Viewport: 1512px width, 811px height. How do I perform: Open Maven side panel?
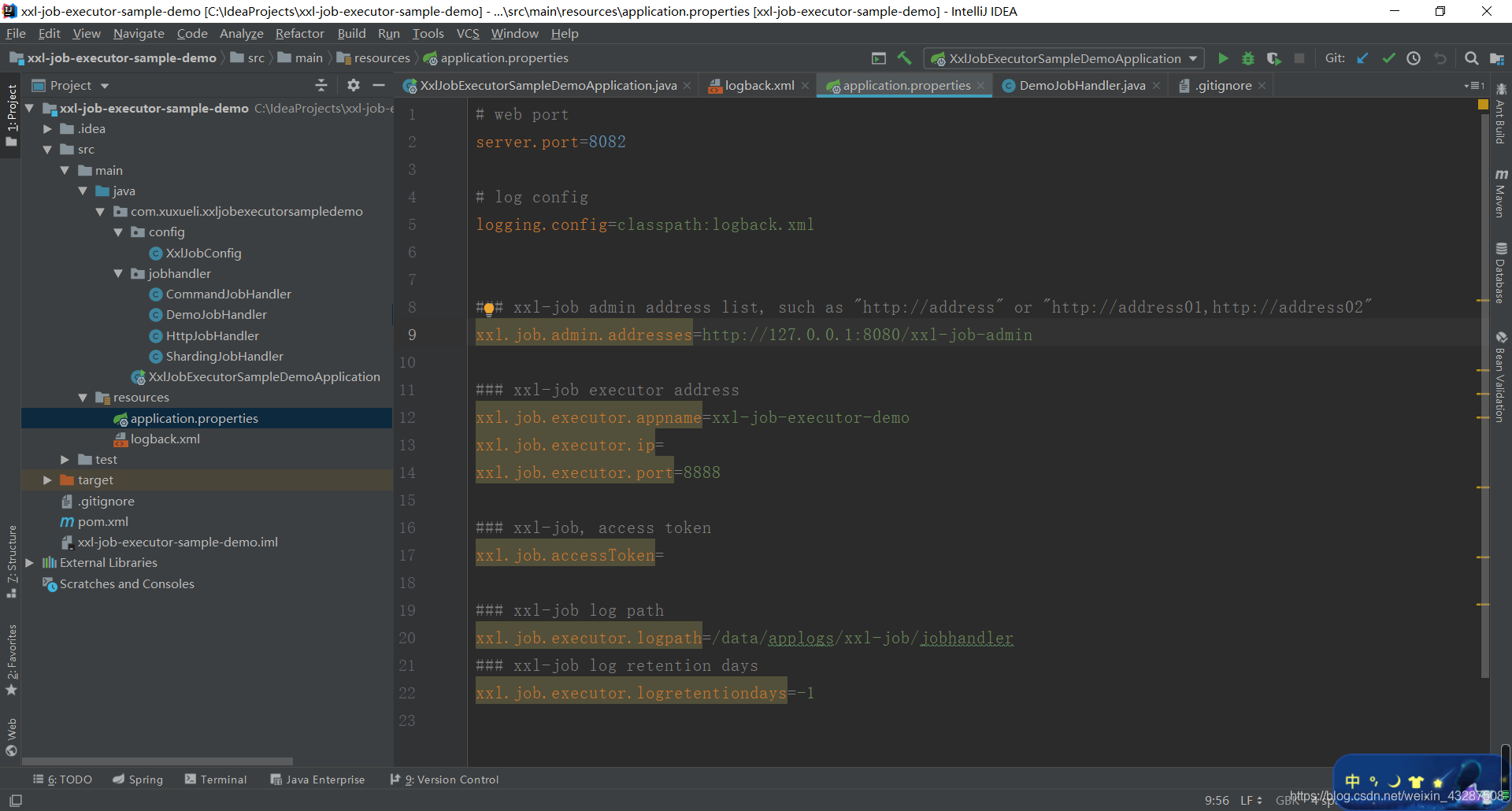coord(1501,194)
